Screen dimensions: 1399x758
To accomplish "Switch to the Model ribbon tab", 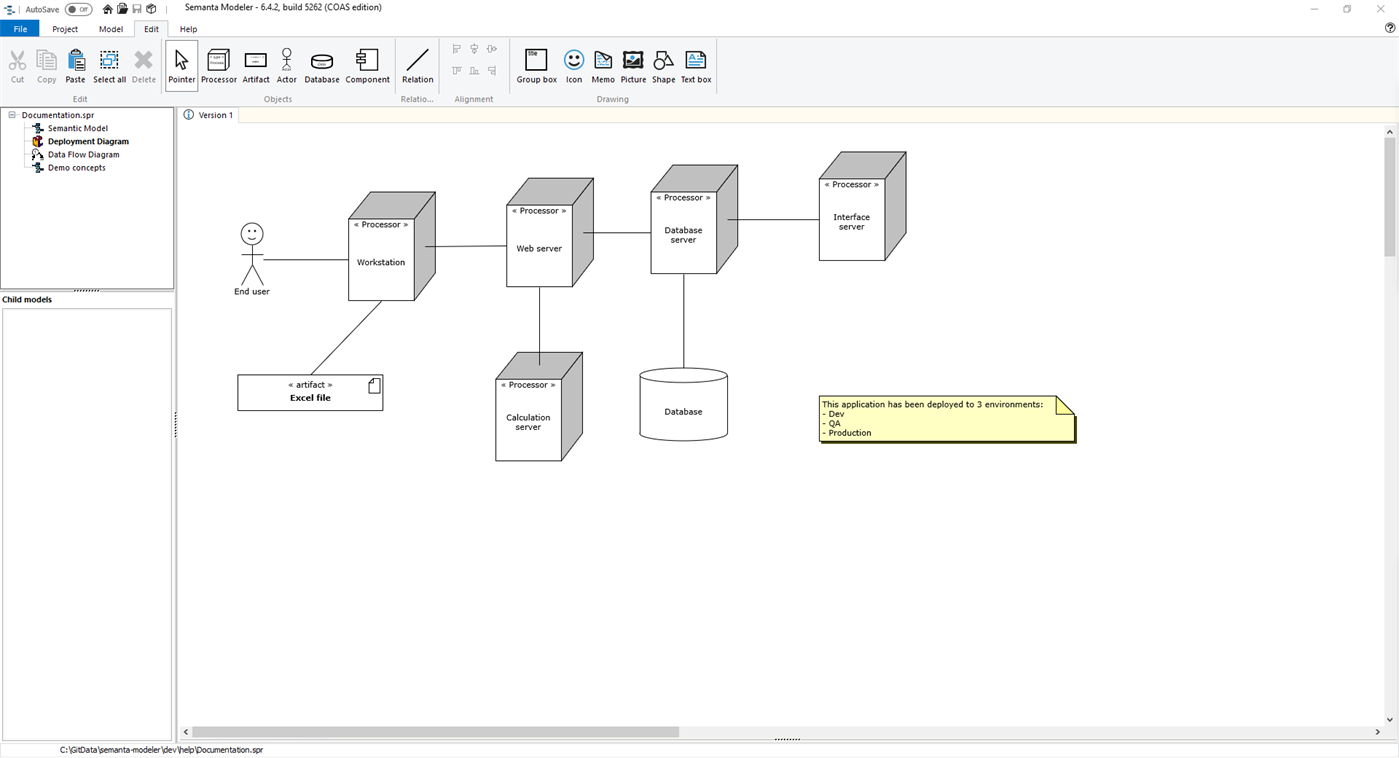I will 110,29.
